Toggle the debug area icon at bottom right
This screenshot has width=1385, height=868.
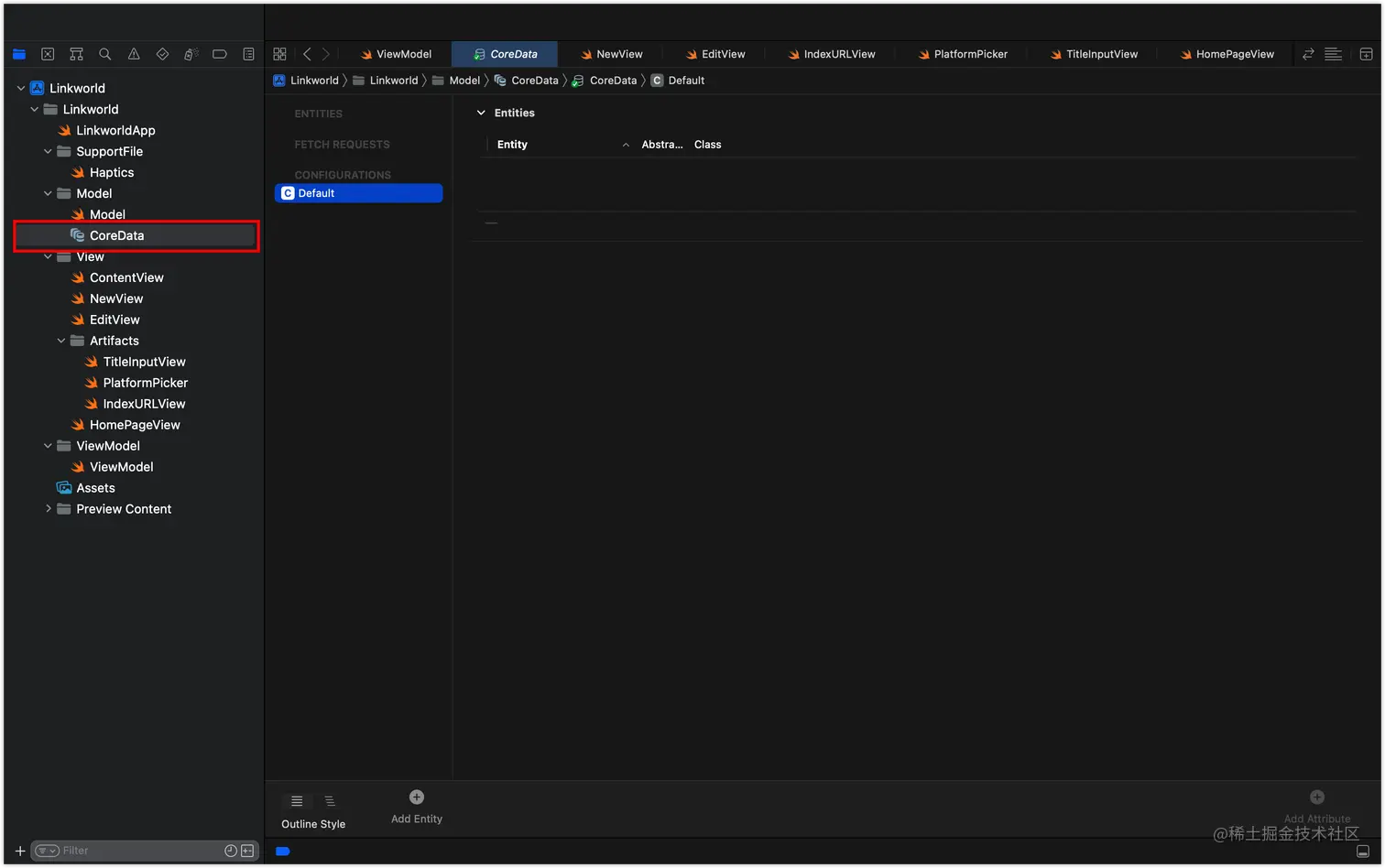click(x=1363, y=852)
